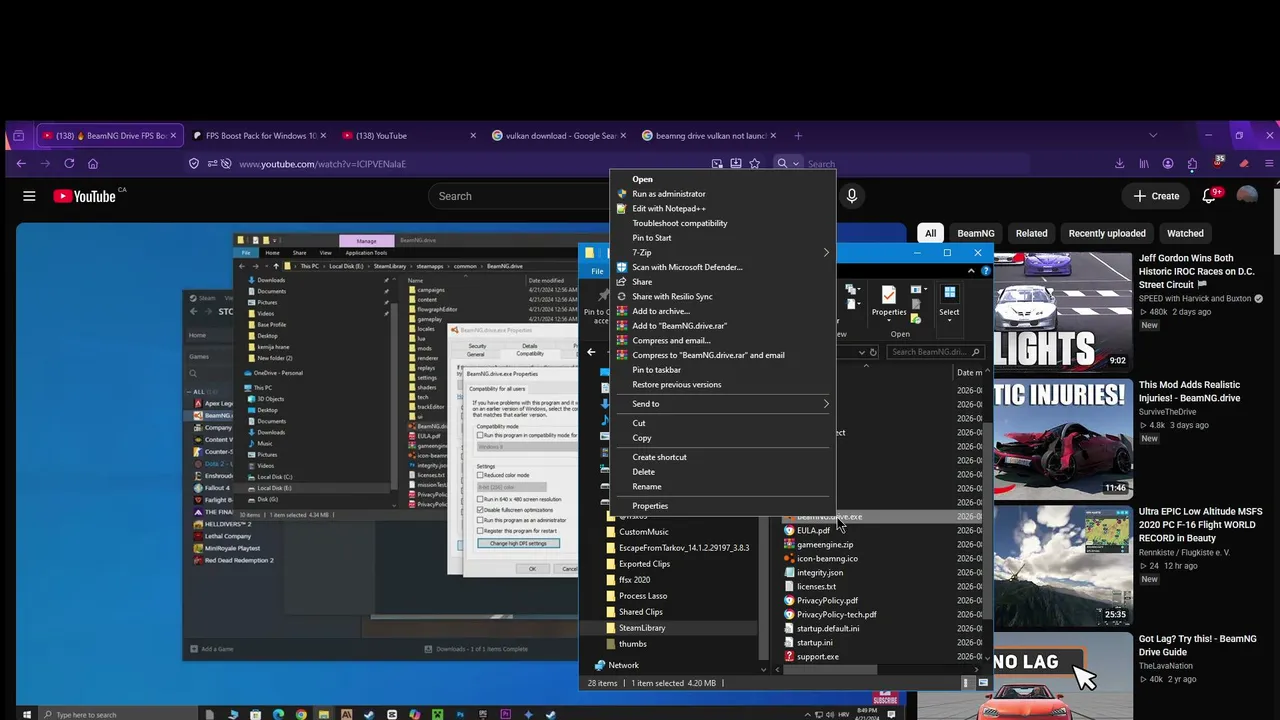Image resolution: width=1280 pixels, height=720 pixels.
Task: Open the Properties button in Explorer ribbon
Action: tap(888, 300)
